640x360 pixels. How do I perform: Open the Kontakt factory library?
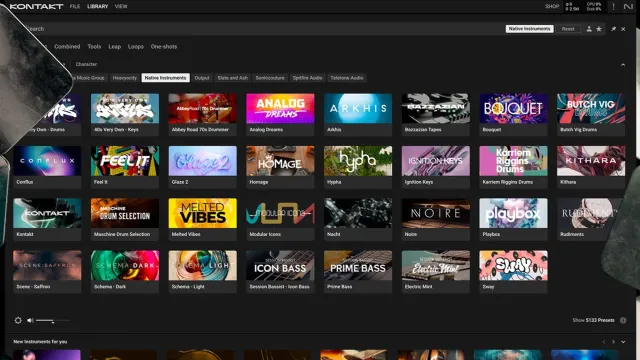(47, 219)
